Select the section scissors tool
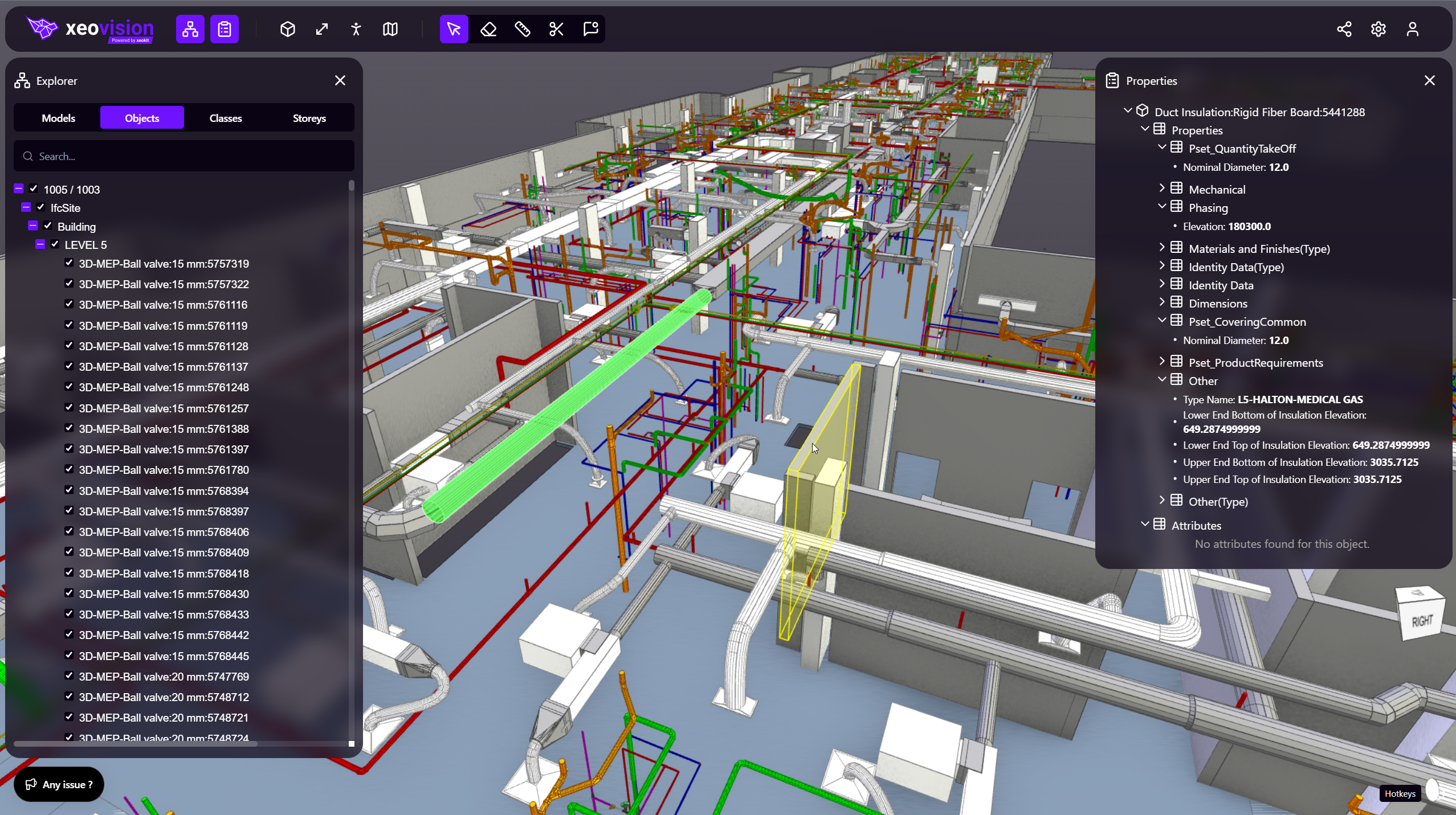Viewport: 1456px width, 815px height. click(556, 29)
